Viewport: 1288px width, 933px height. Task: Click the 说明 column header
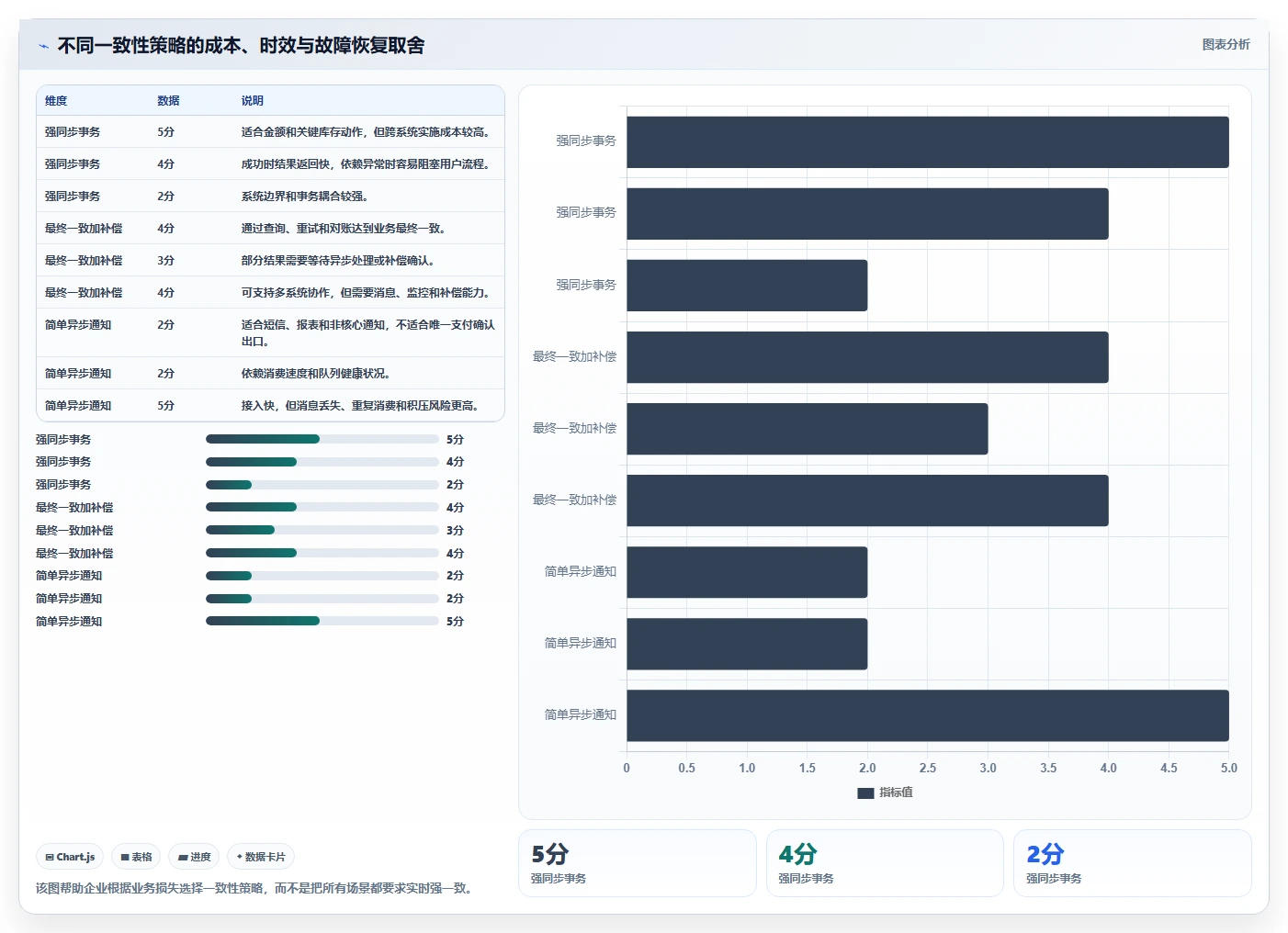coord(253,101)
